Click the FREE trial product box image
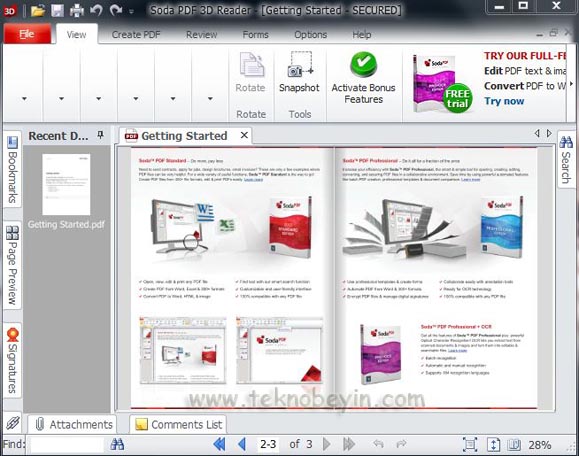 (x=442, y=84)
